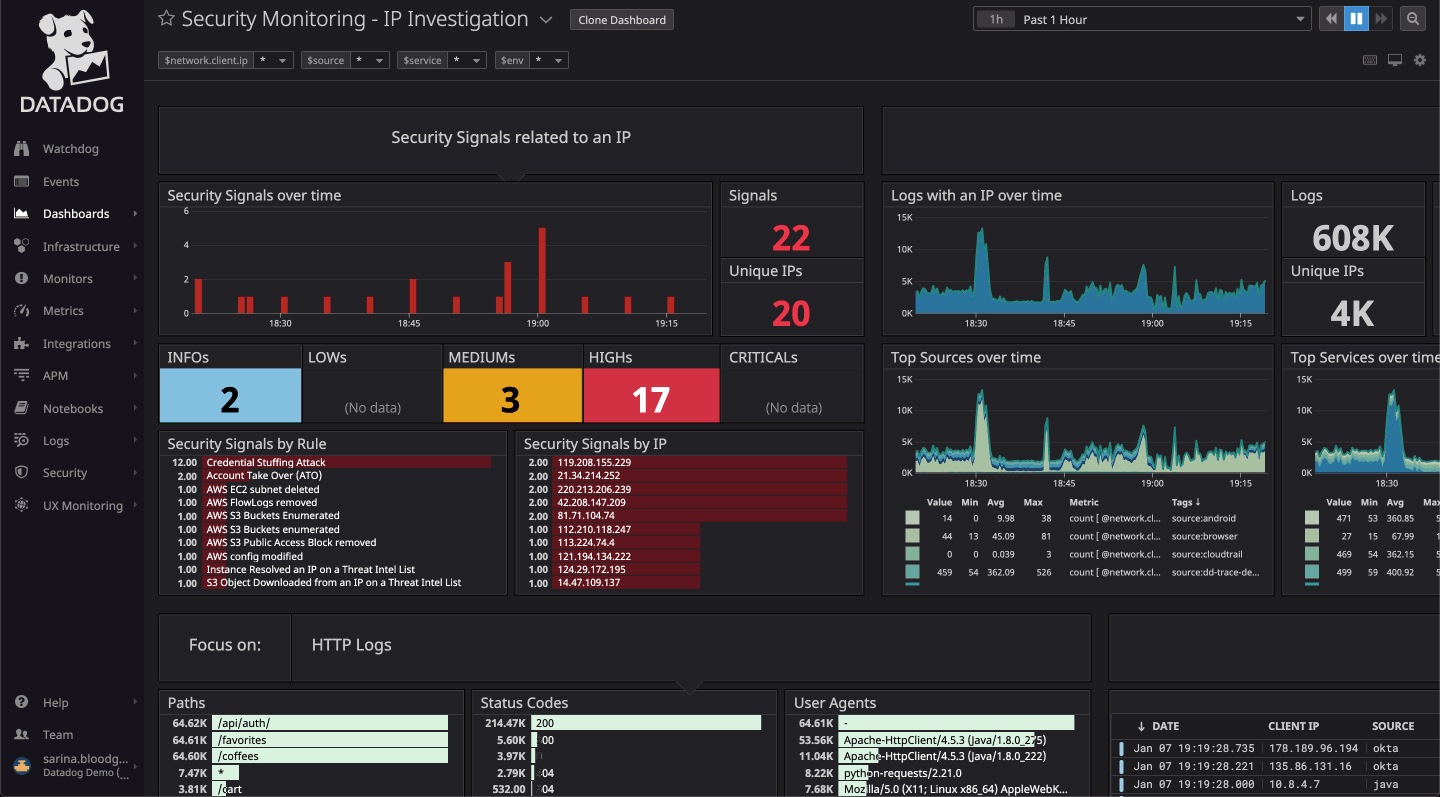Pause the live dashboard updates

pos(1359,18)
